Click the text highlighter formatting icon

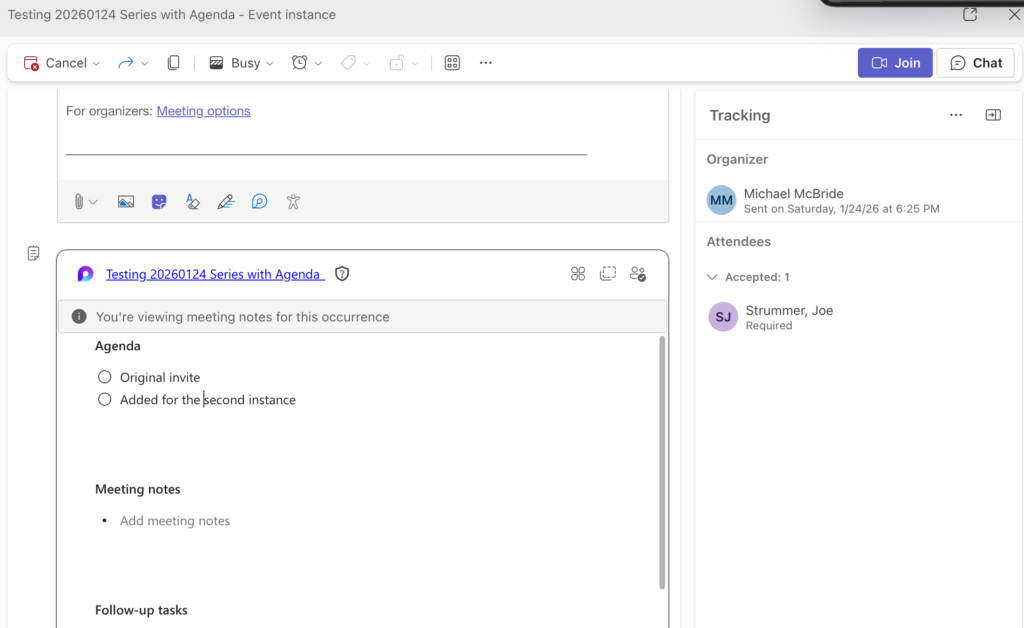click(192, 202)
